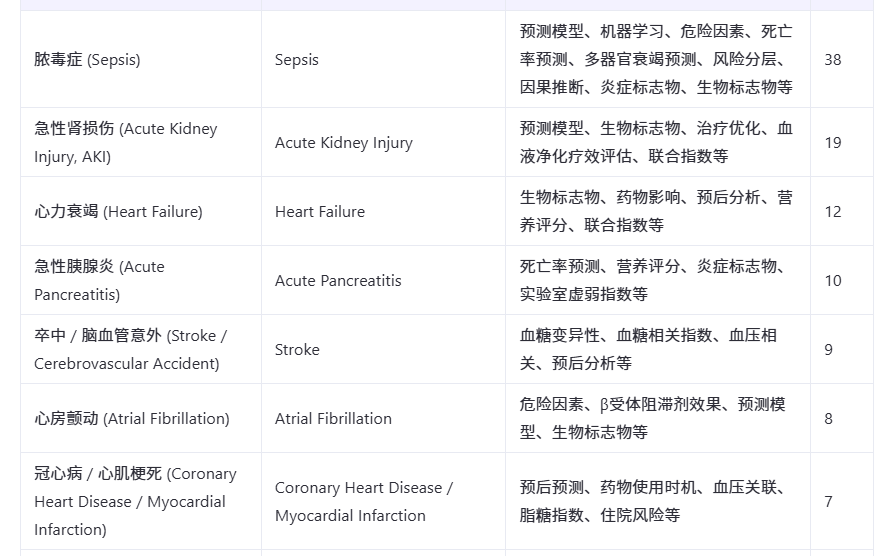Image resolution: width=890 pixels, height=556 pixels.
Task: Select the 心房颤动 (Atrial Fibrillation) cell
Action: coord(141,419)
